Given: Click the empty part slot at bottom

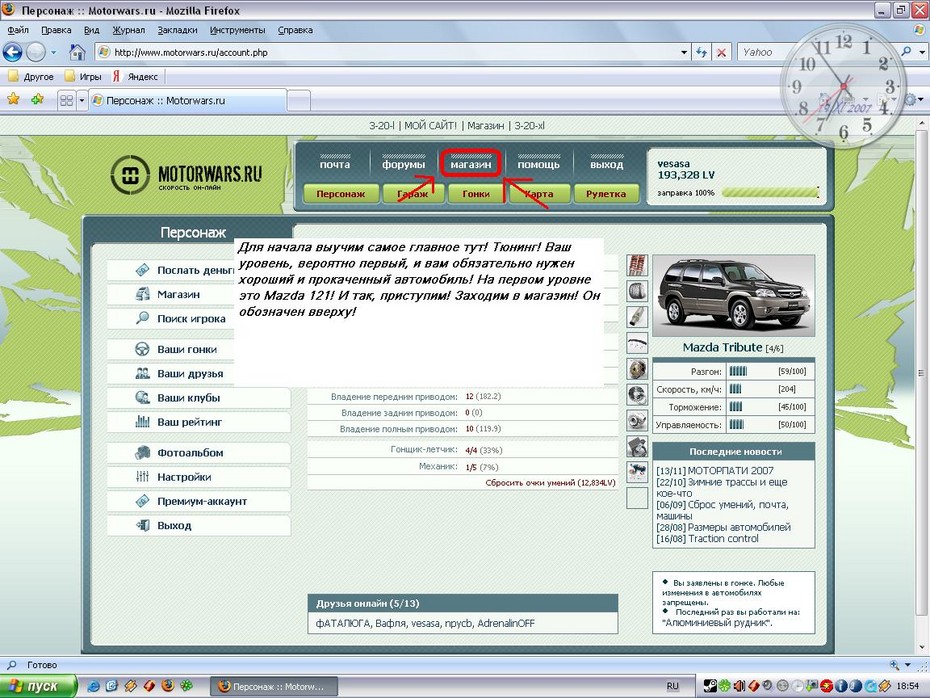Looking at the screenshot, I should 637,498.
